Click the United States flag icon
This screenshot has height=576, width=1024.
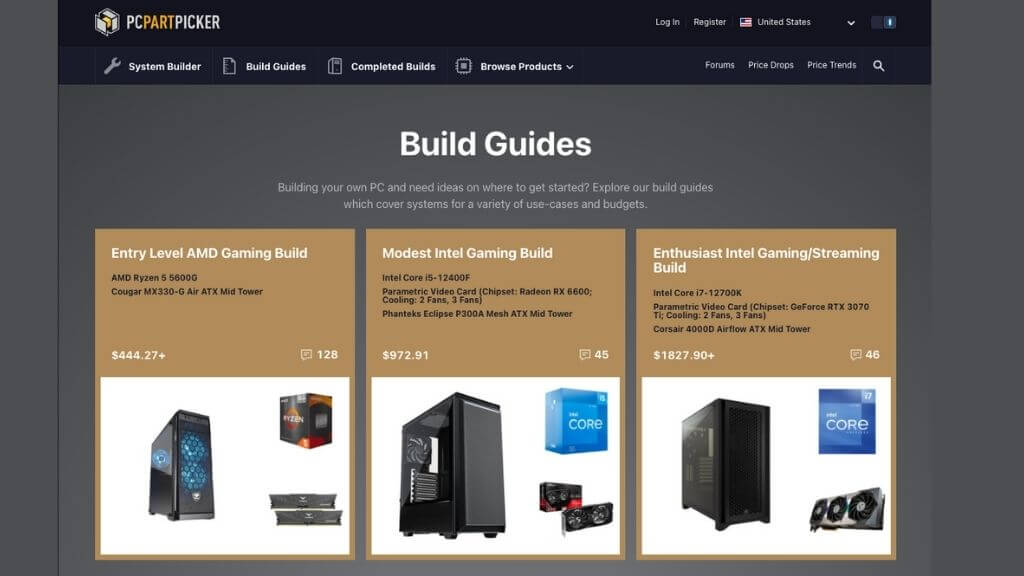(745, 22)
